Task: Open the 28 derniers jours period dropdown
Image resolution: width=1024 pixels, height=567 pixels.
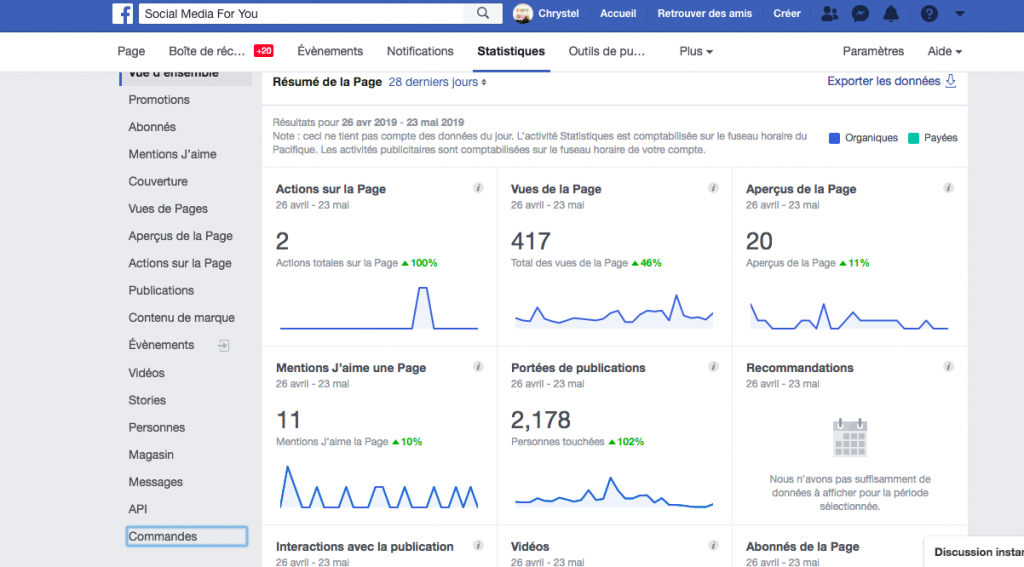Action: (x=437, y=82)
